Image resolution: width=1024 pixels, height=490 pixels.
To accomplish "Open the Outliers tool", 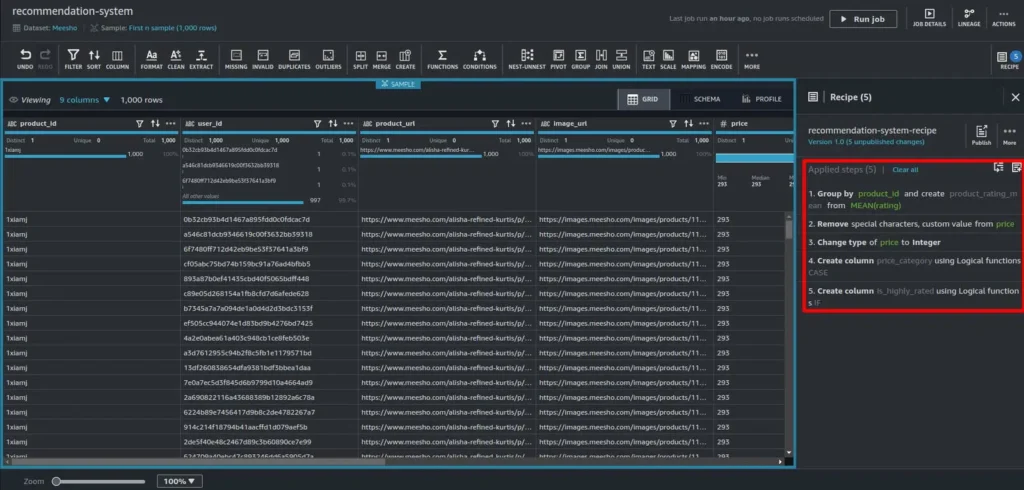I will (x=328, y=59).
